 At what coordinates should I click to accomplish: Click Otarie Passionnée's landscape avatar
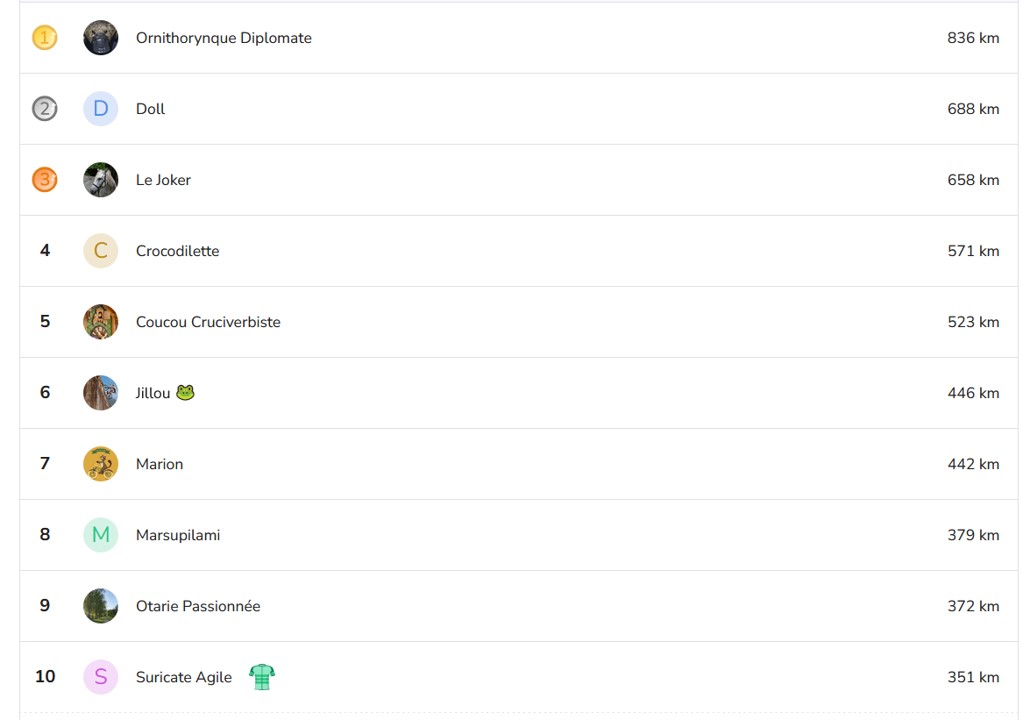point(100,606)
